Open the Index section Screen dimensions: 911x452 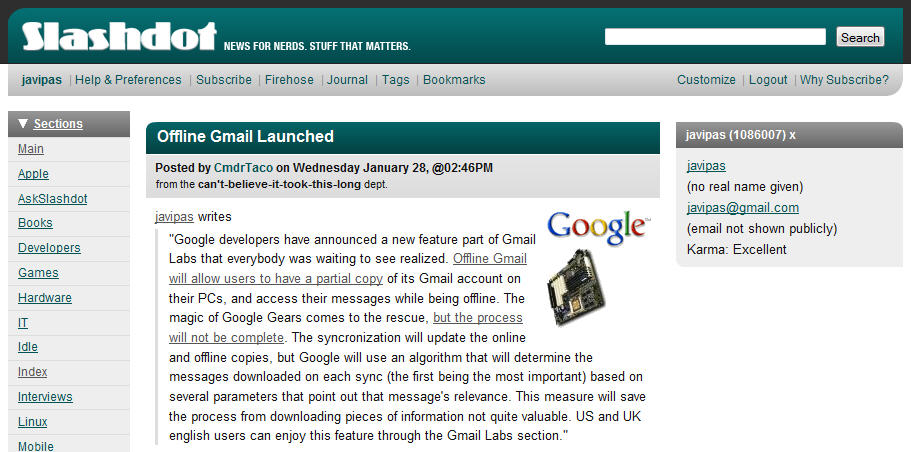[33, 372]
